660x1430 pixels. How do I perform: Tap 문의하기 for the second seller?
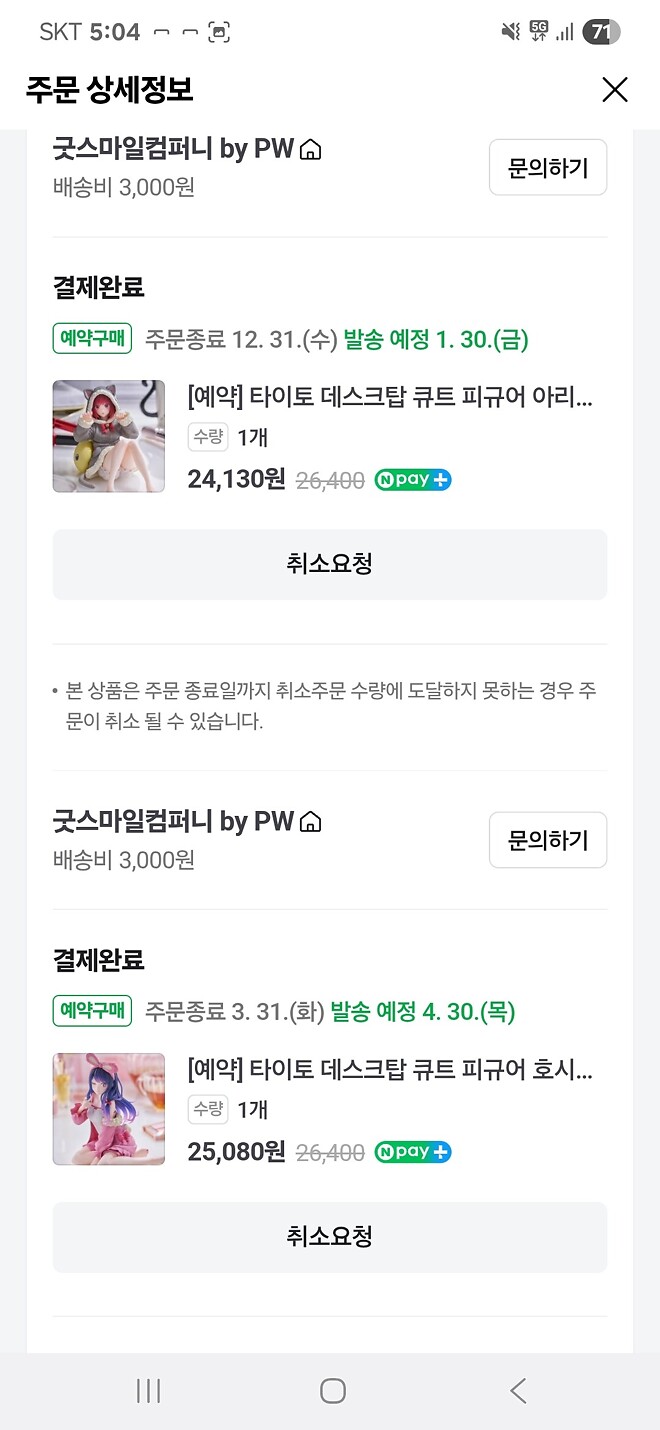[548, 840]
